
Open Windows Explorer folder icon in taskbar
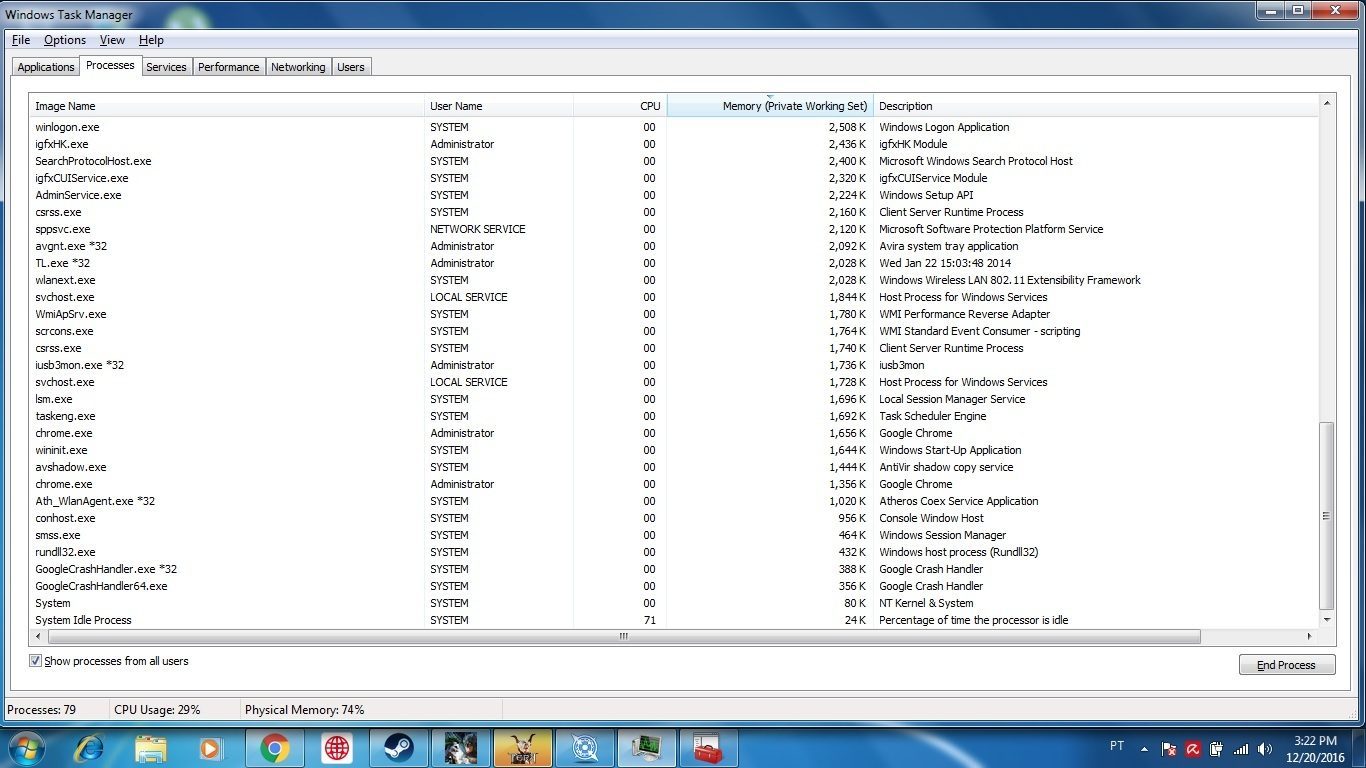151,748
